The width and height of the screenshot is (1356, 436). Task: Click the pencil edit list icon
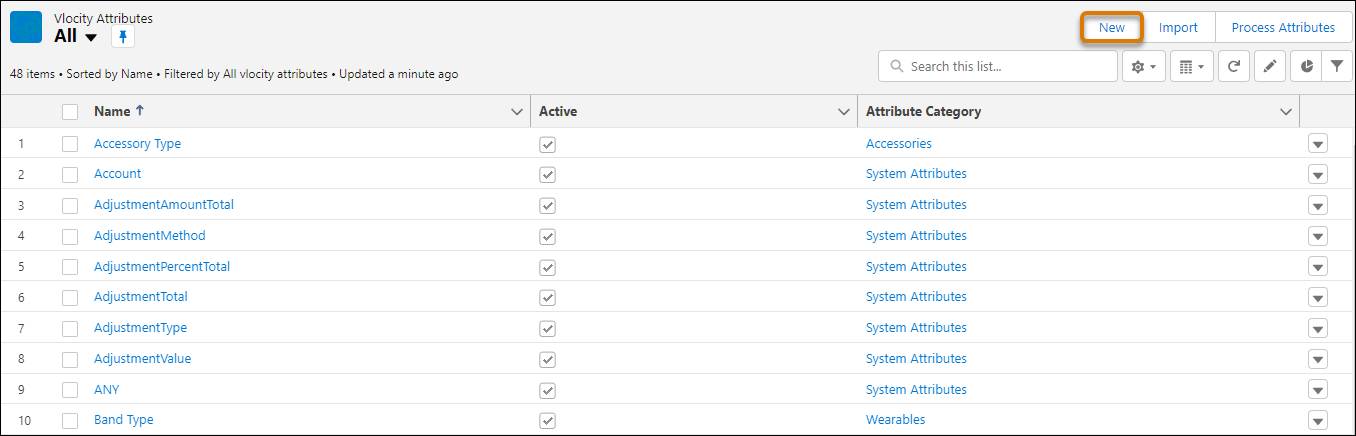(1270, 67)
